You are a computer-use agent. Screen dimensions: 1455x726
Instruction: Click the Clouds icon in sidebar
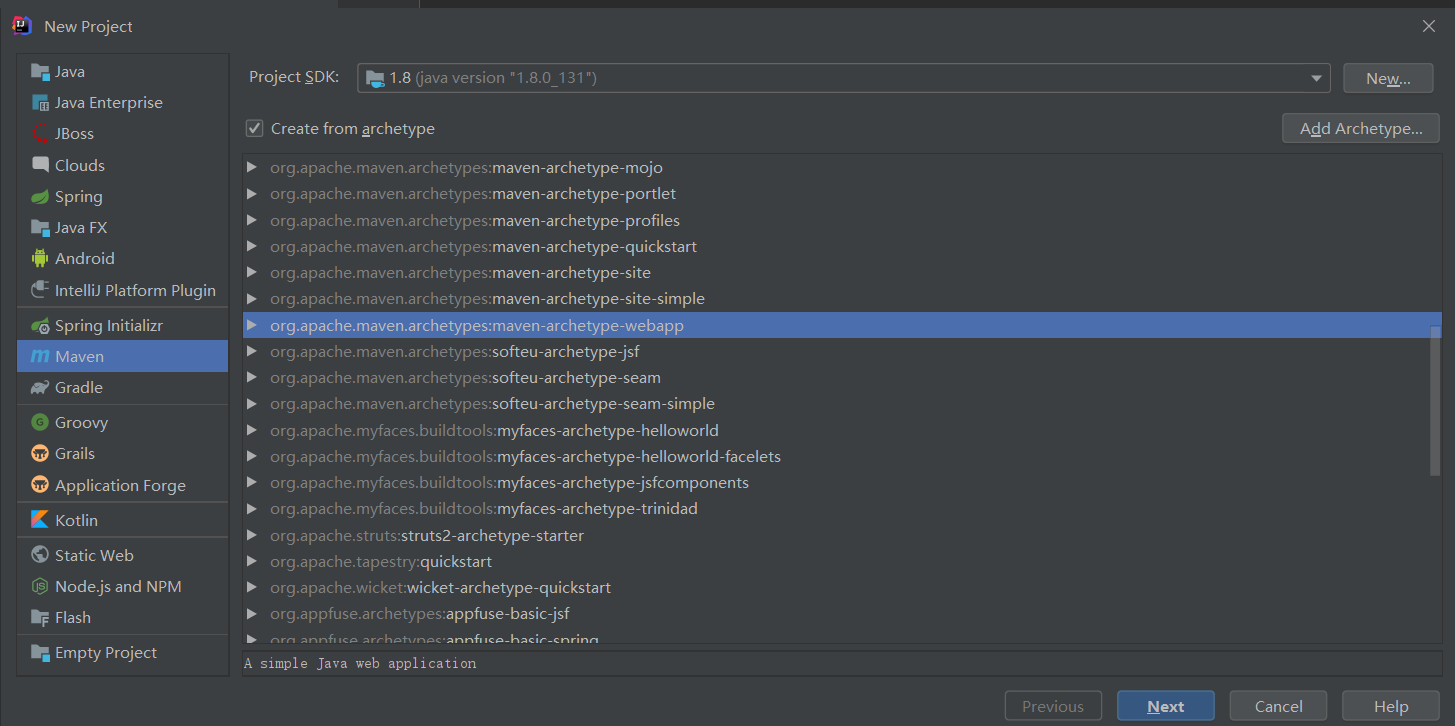(40, 165)
